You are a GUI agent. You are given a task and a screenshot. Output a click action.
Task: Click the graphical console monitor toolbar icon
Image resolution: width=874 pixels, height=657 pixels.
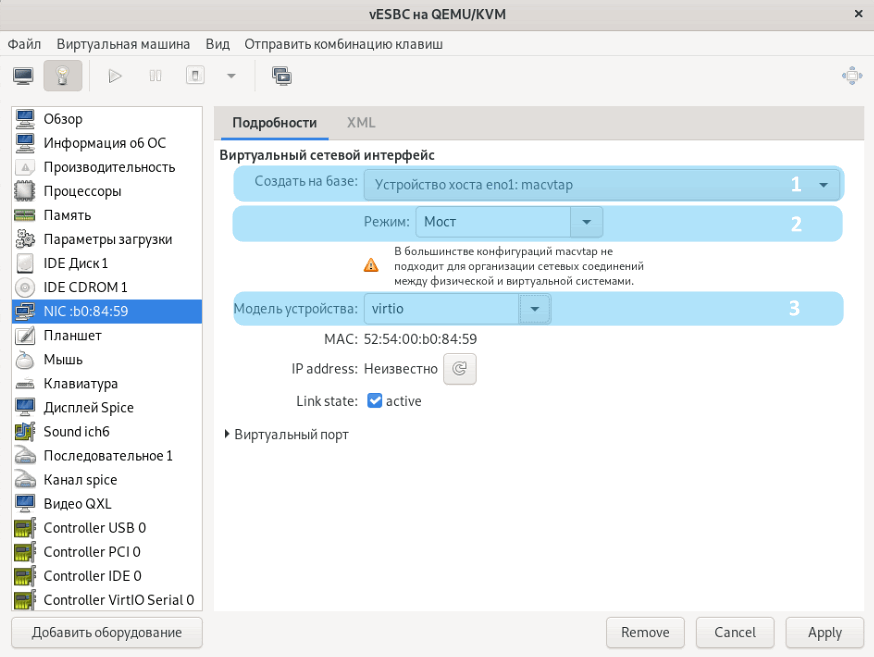pos(23,75)
